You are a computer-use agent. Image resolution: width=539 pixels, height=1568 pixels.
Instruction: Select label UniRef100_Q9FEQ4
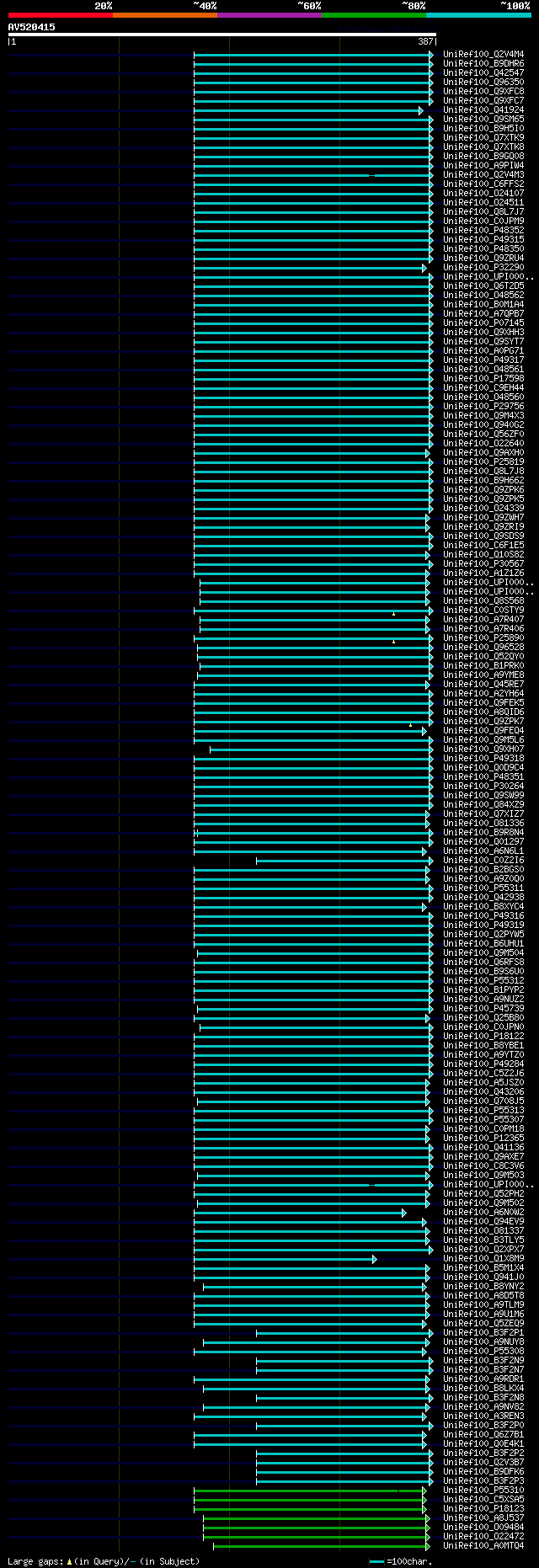tap(483, 730)
